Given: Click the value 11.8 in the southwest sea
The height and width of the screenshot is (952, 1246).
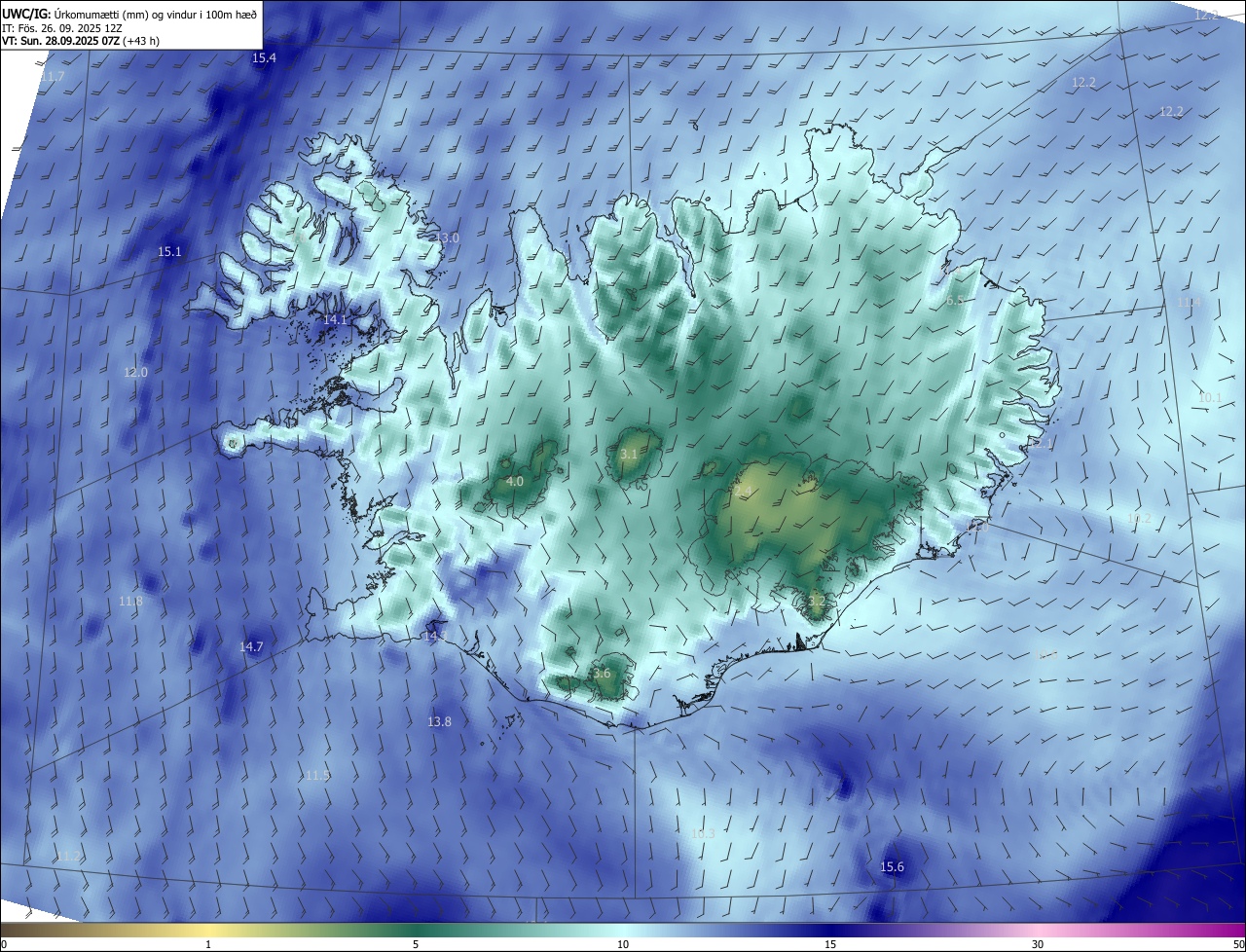Looking at the screenshot, I should click(x=130, y=602).
